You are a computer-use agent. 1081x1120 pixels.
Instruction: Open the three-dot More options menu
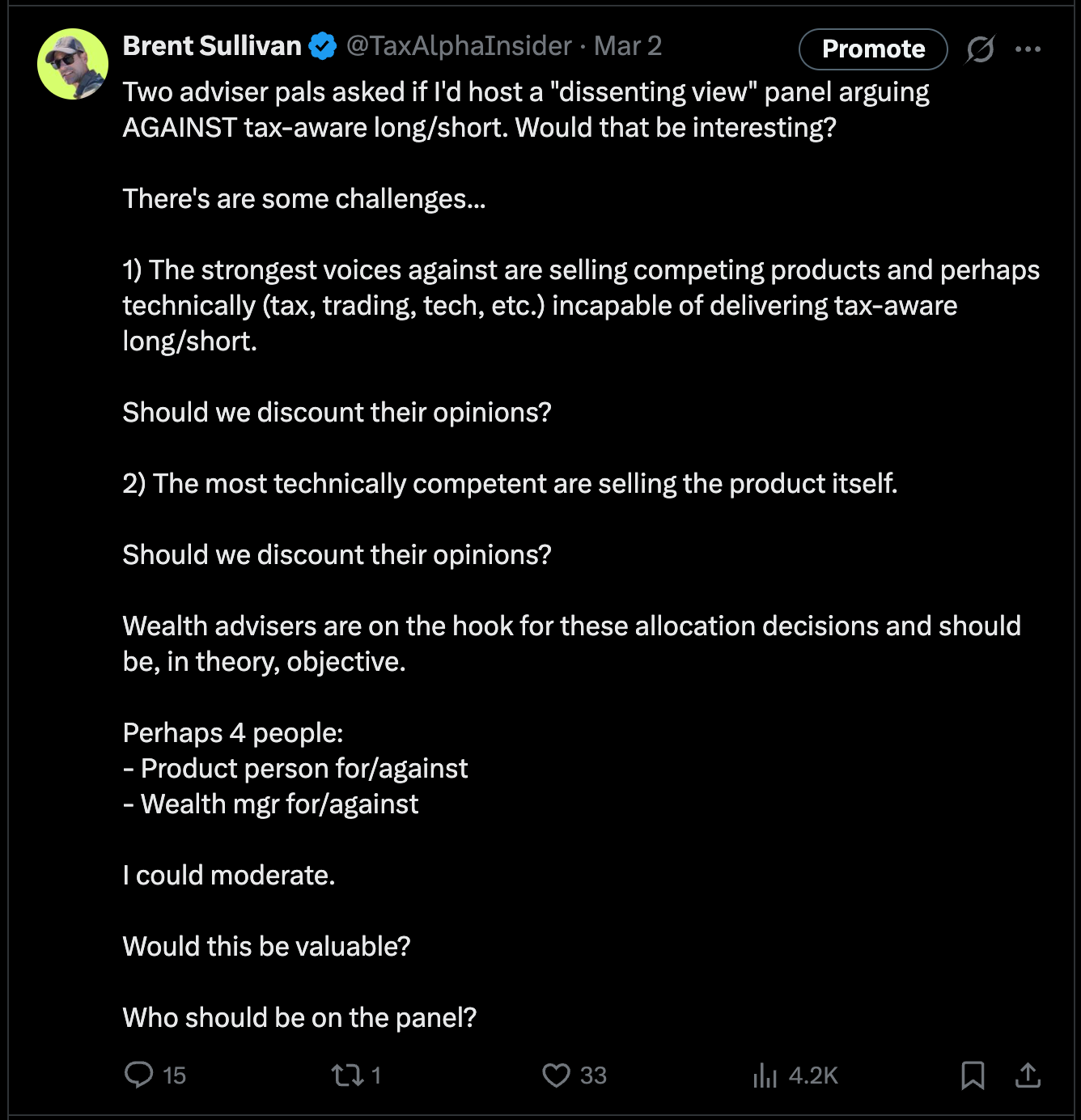coord(1028,49)
